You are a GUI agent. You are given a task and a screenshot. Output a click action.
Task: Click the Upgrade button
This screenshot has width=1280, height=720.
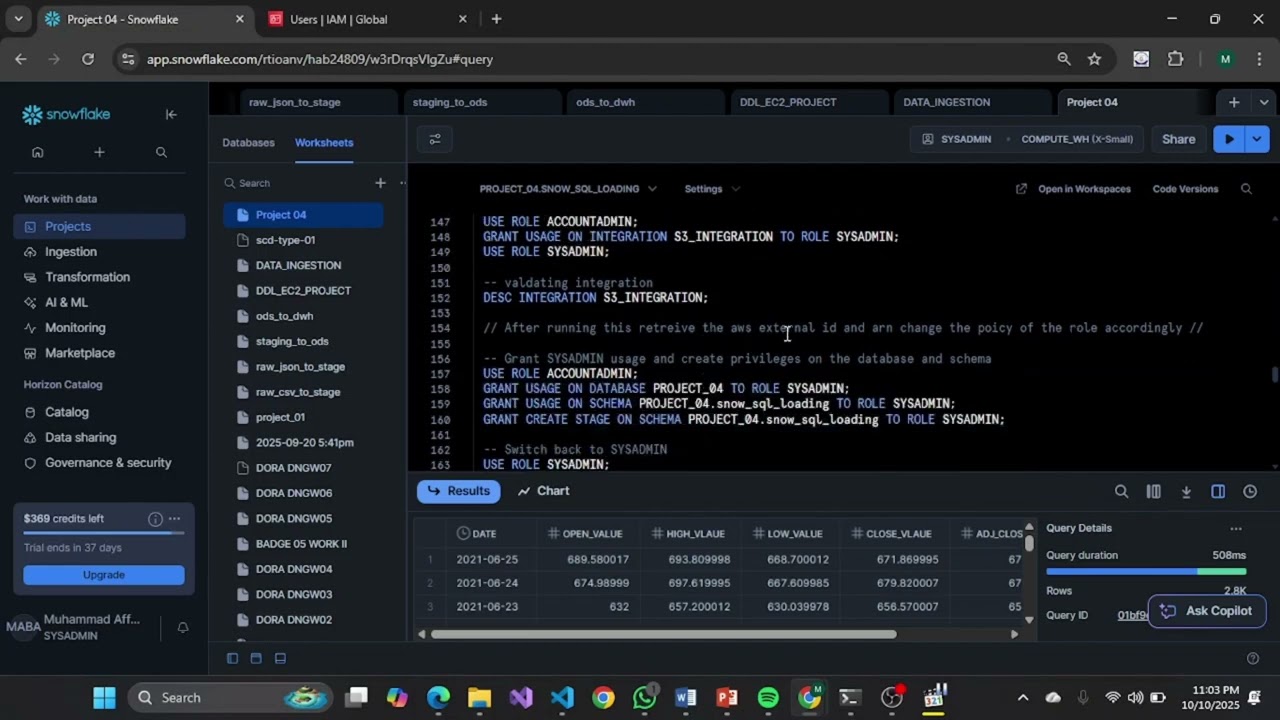click(x=104, y=575)
